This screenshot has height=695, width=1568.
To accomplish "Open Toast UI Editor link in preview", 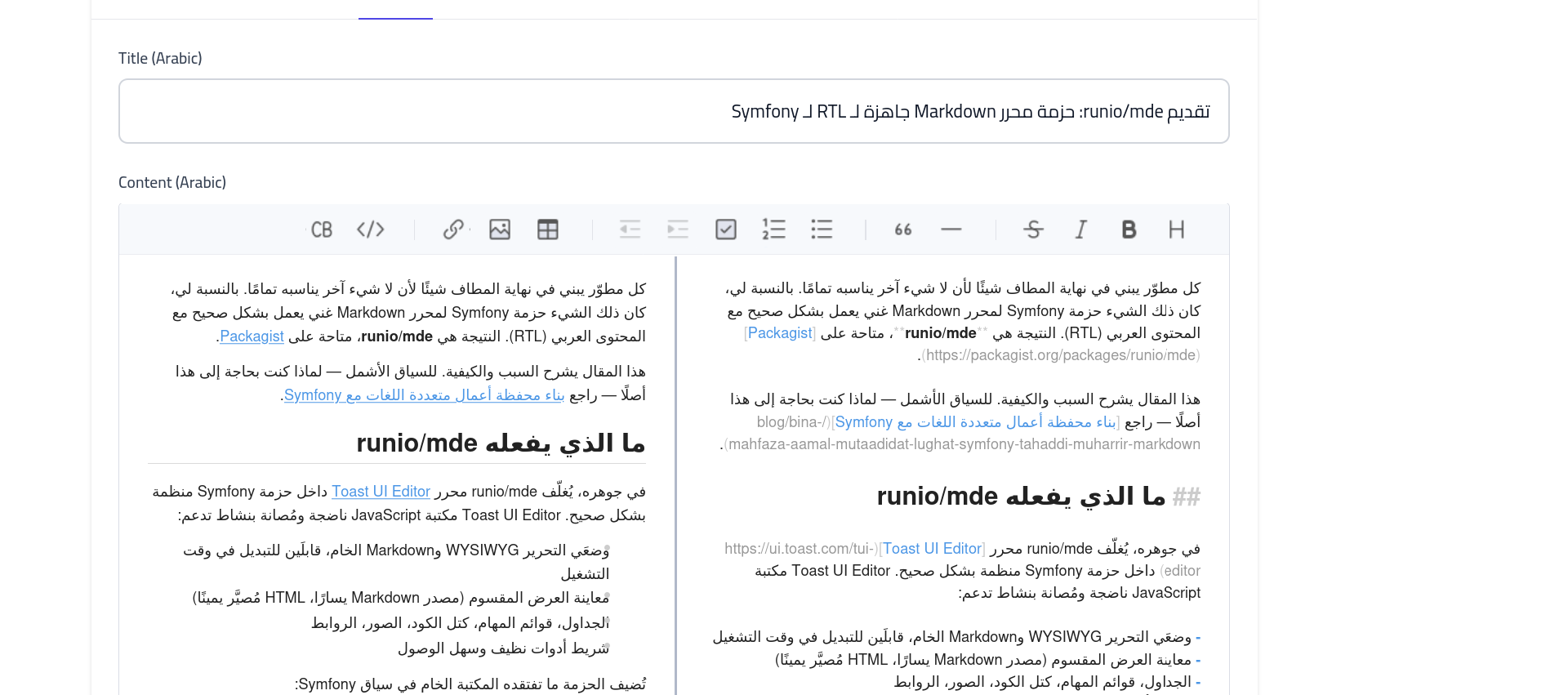I will (381, 492).
